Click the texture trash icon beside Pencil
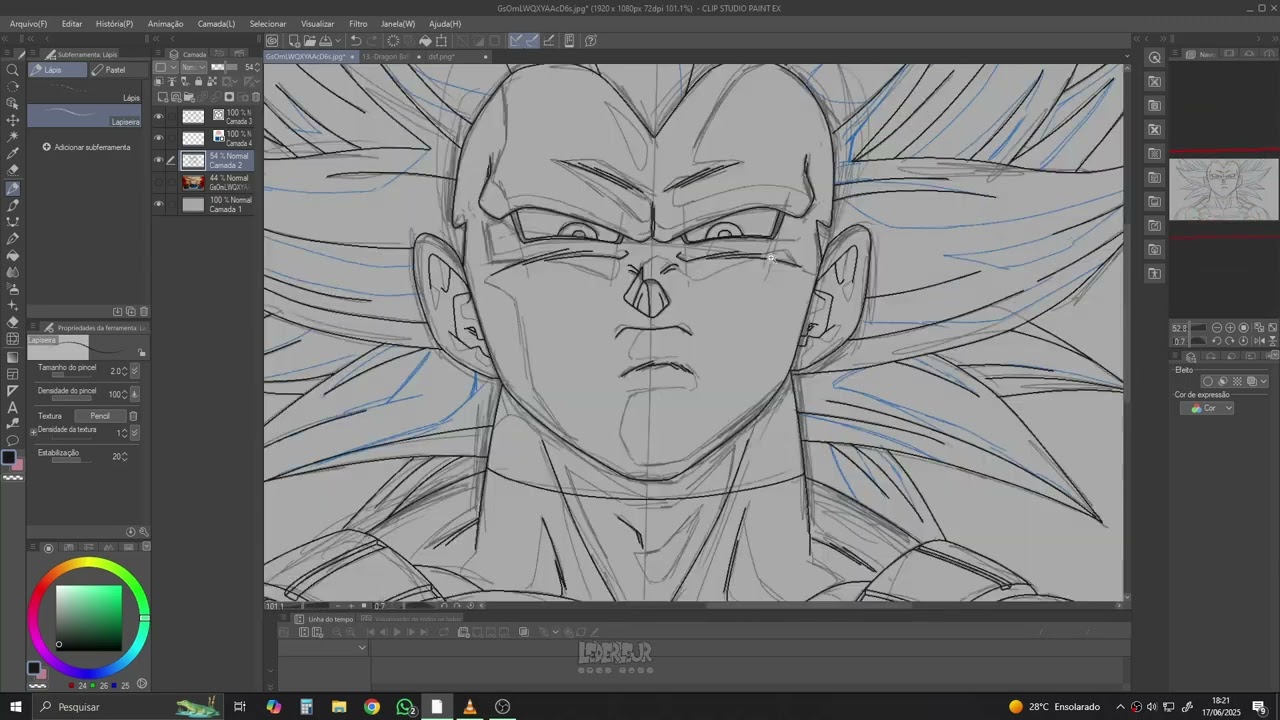This screenshot has height=720, width=1280. coord(133,416)
